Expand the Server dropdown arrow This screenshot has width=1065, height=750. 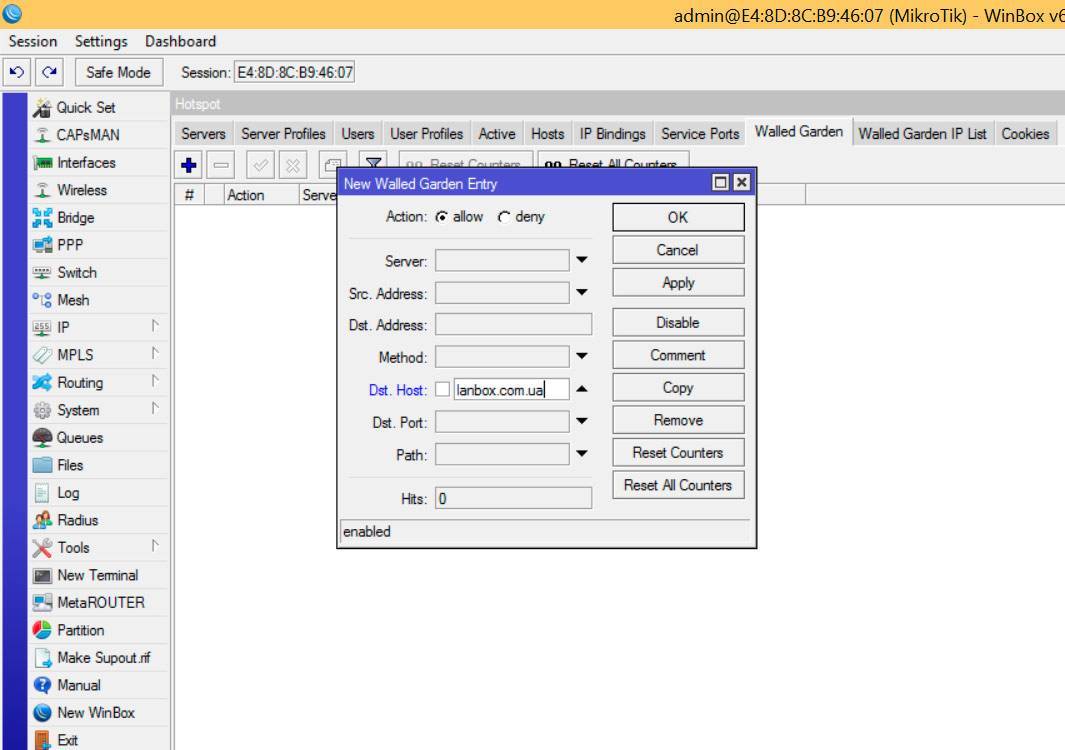point(582,261)
